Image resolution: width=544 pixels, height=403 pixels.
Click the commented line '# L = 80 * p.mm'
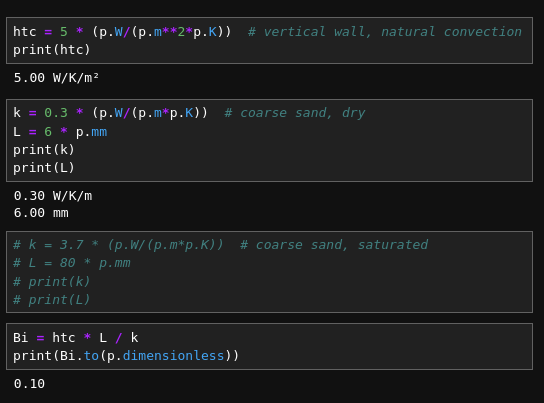[72, 263]
